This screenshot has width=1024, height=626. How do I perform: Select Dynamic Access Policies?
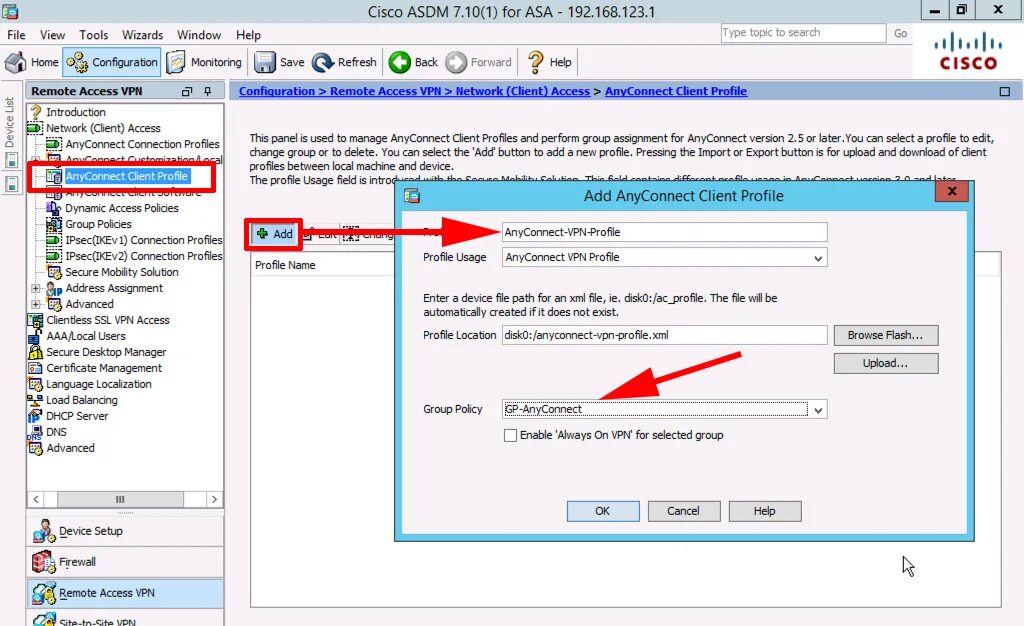(x=121, y=208)
